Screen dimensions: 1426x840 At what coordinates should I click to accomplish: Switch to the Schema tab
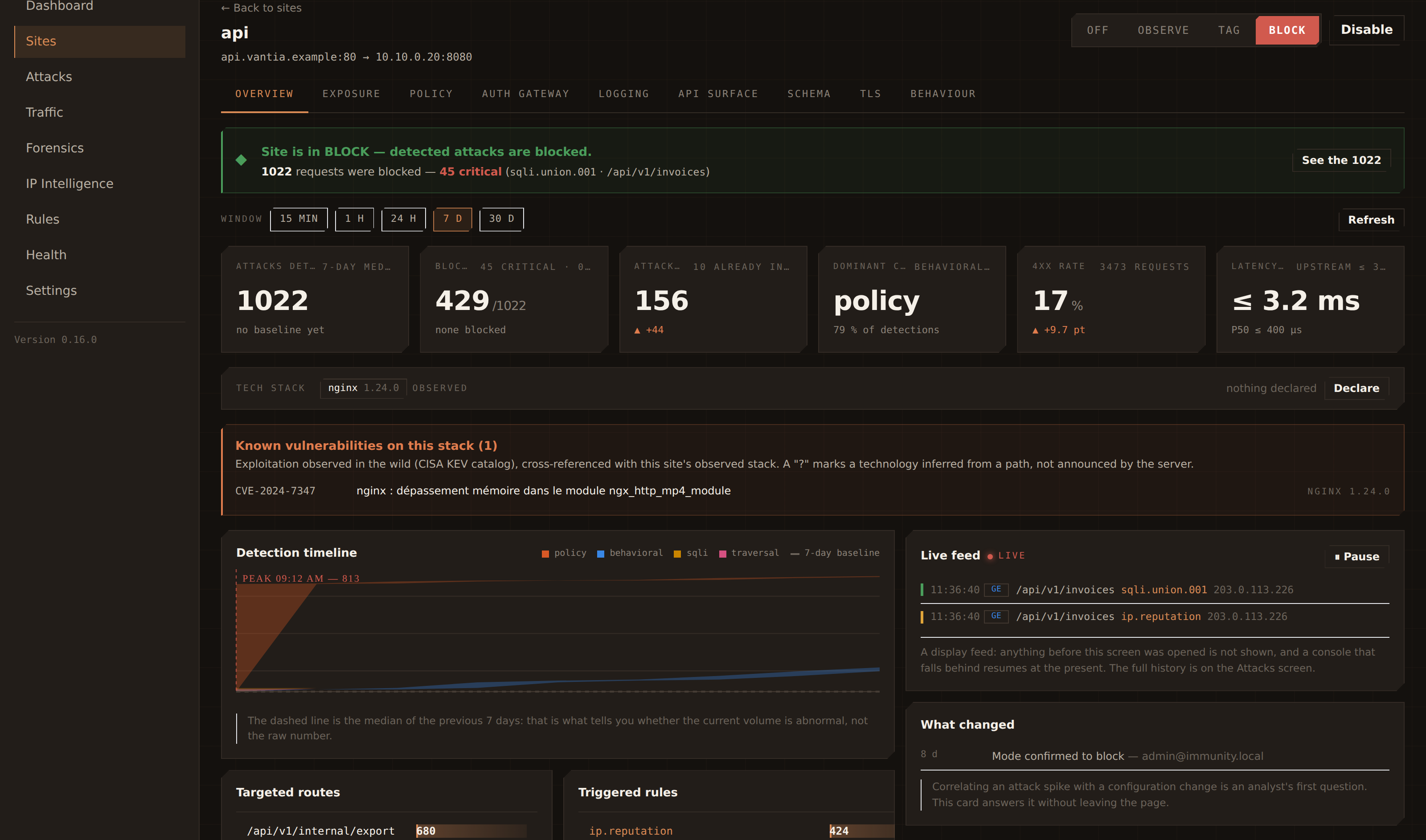click(x=809, y=94)
